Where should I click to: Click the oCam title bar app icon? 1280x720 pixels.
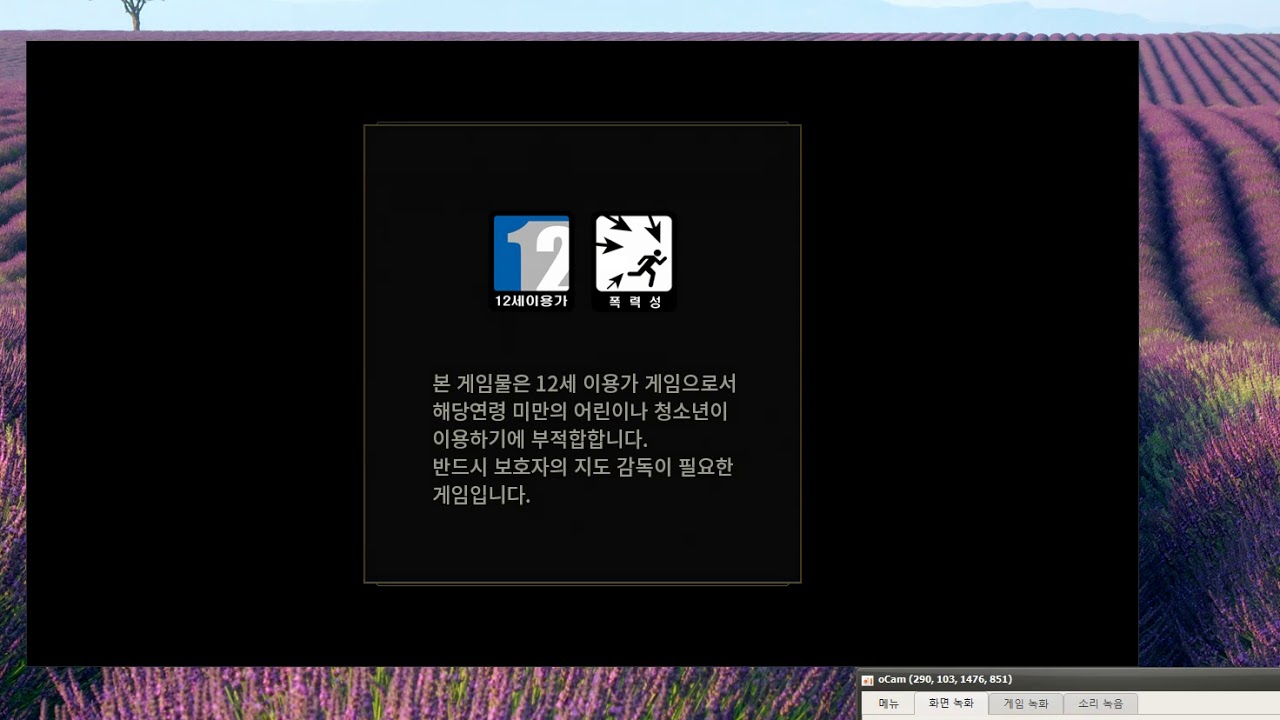coord(868,680)
